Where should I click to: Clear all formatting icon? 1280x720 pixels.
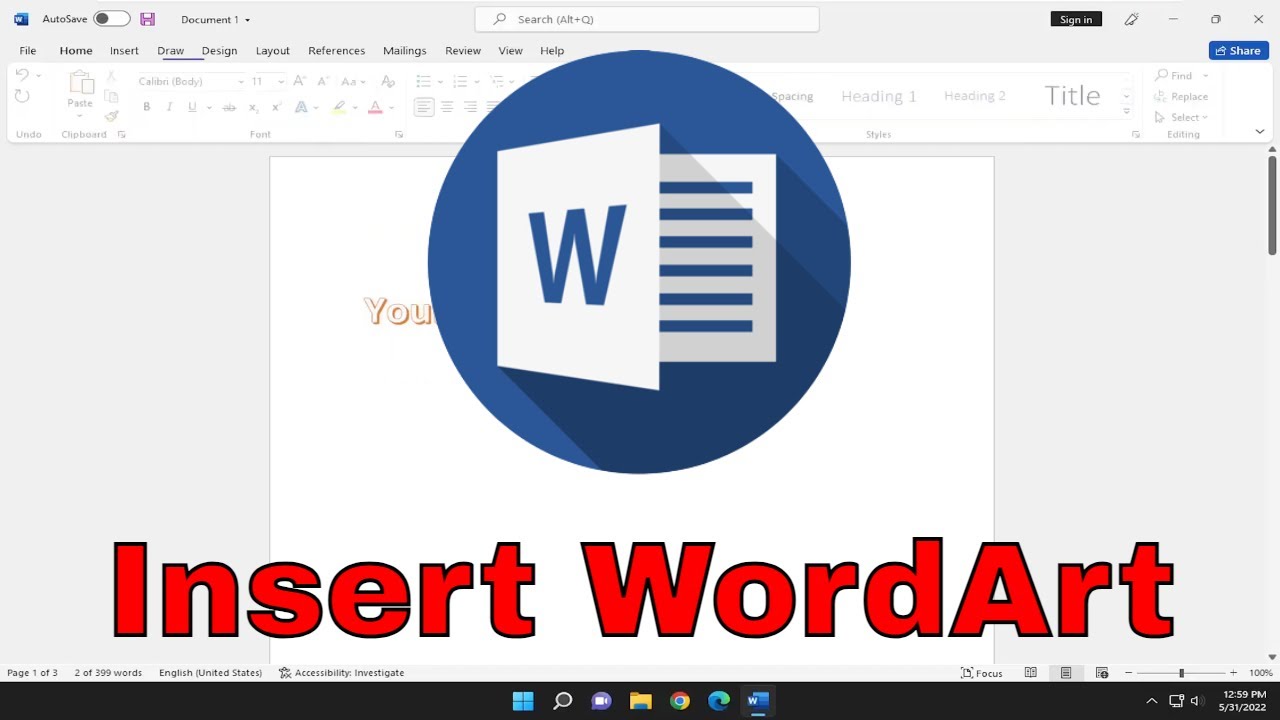click(x=388, y=81)
